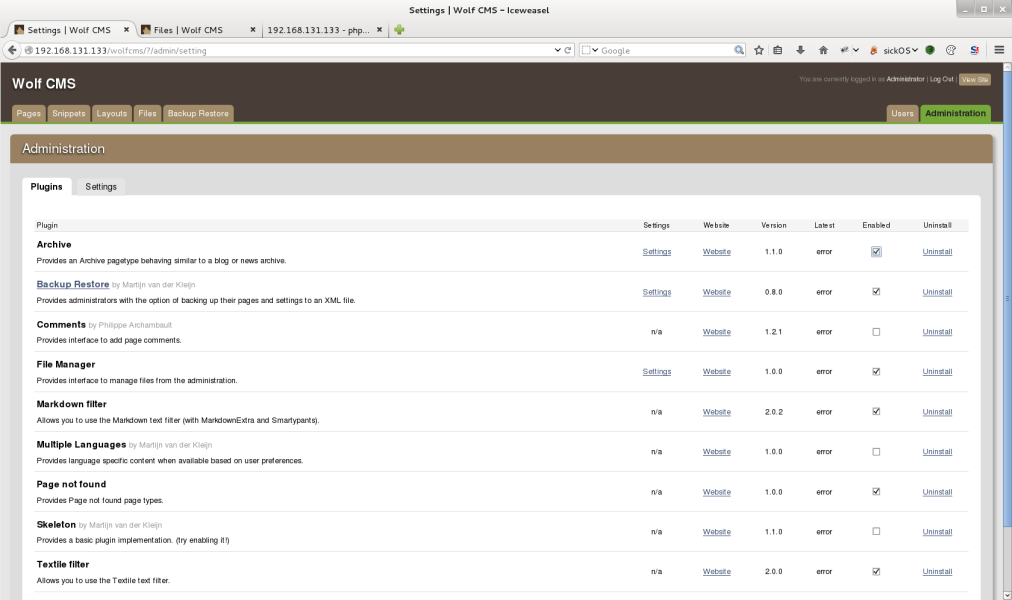
Task: Open Website link for Page not found plugin
Action: point(716,492)
